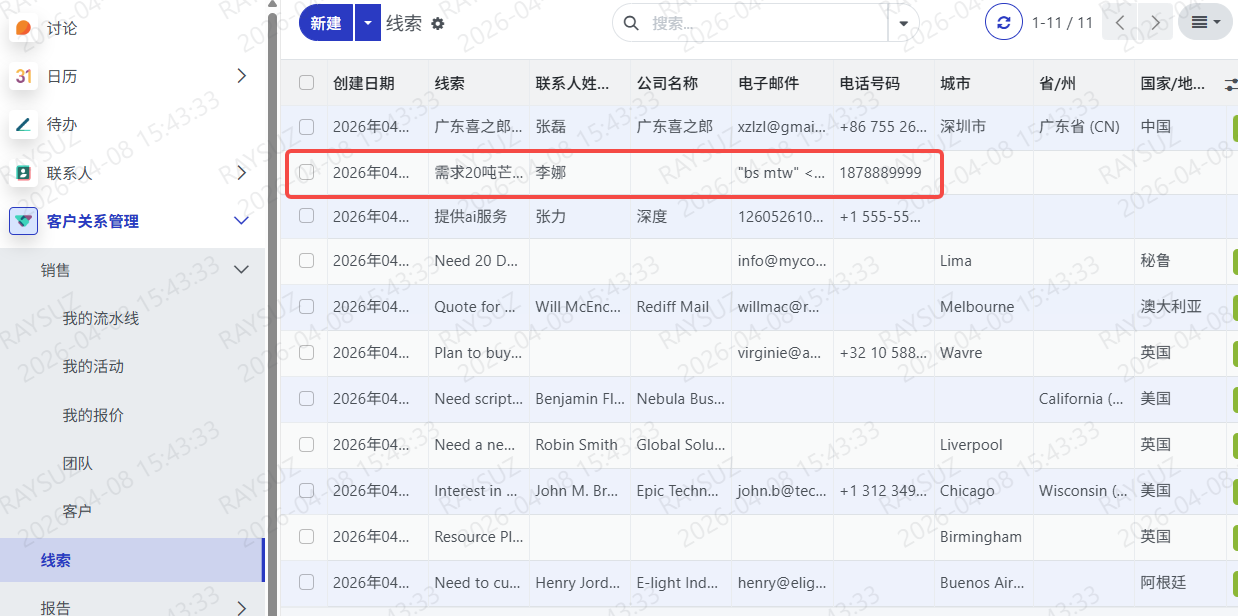The image size is (1238, 616).
Task: Open 团队 in the sidebar
Action: click(77, 463)
